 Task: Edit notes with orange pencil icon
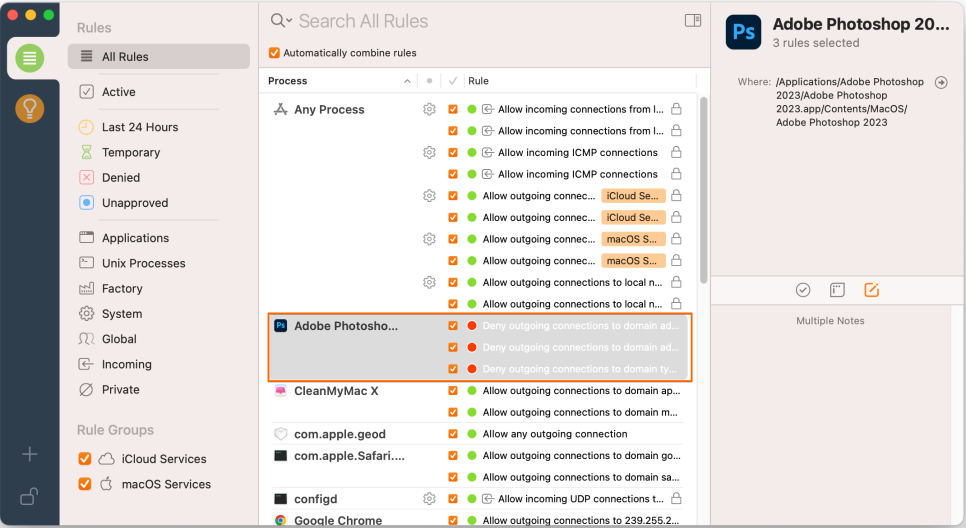tap(872, 290)
